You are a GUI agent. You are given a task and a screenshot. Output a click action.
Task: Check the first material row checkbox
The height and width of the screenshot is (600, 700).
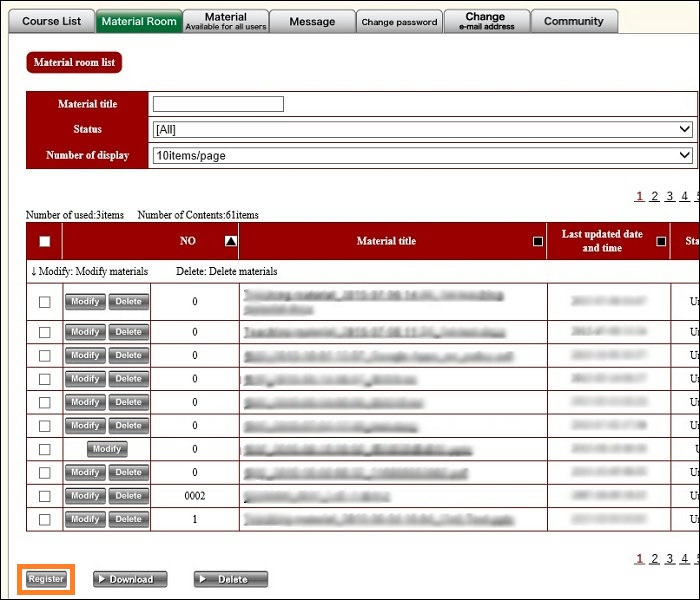tap(44, 302)
